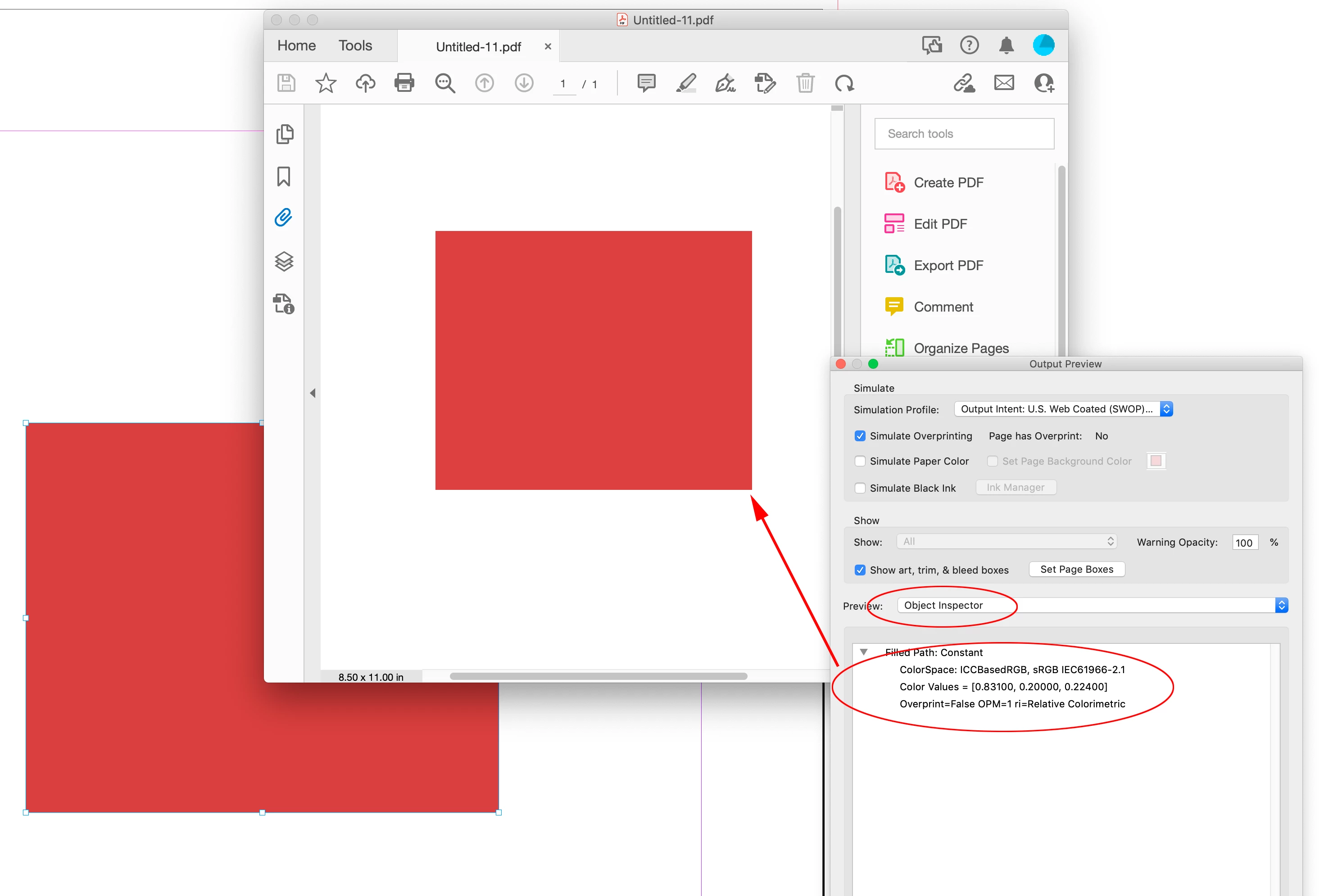Click the star bookmark icon in toolbar

[325, 83]
